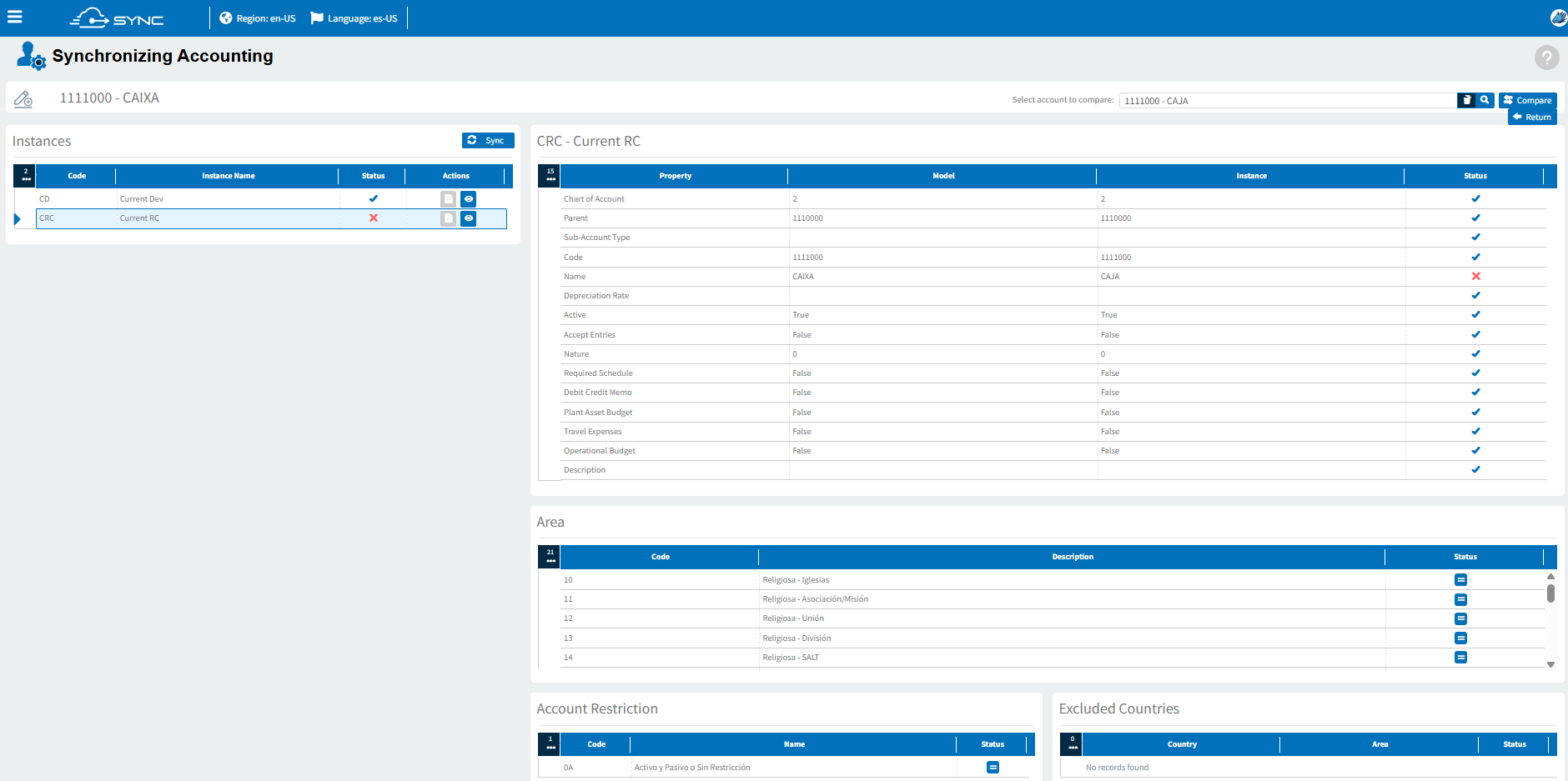Click the document icon for Current Dev

448,199
